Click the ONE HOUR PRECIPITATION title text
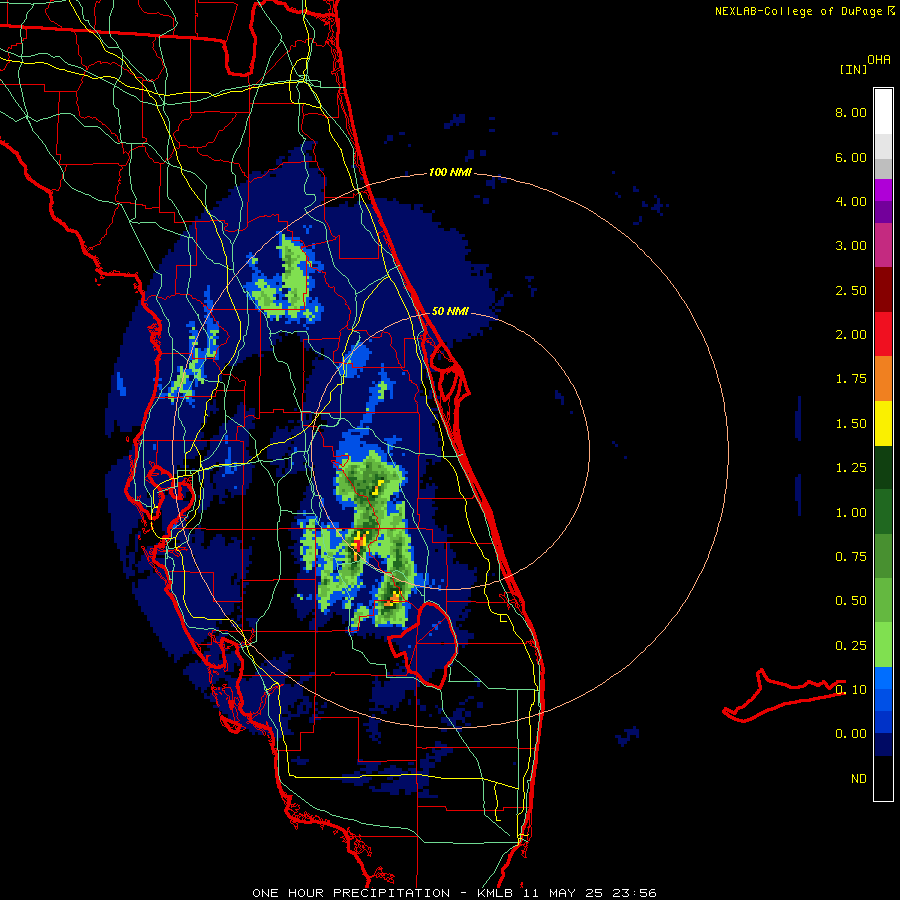The width and height of the screenshot is (900, 900). pyautogui.click(x=351, y=893)
